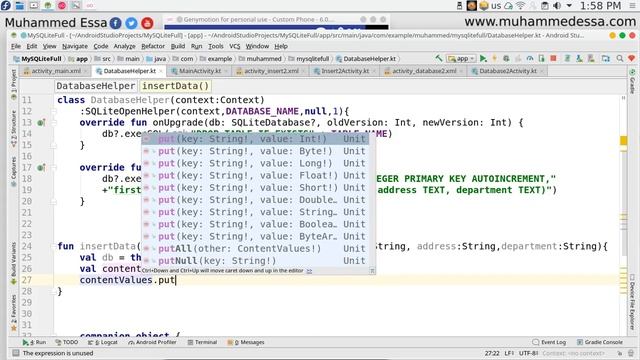
Task: Click override gutter icon on line 13
Action: coord(41,122)
